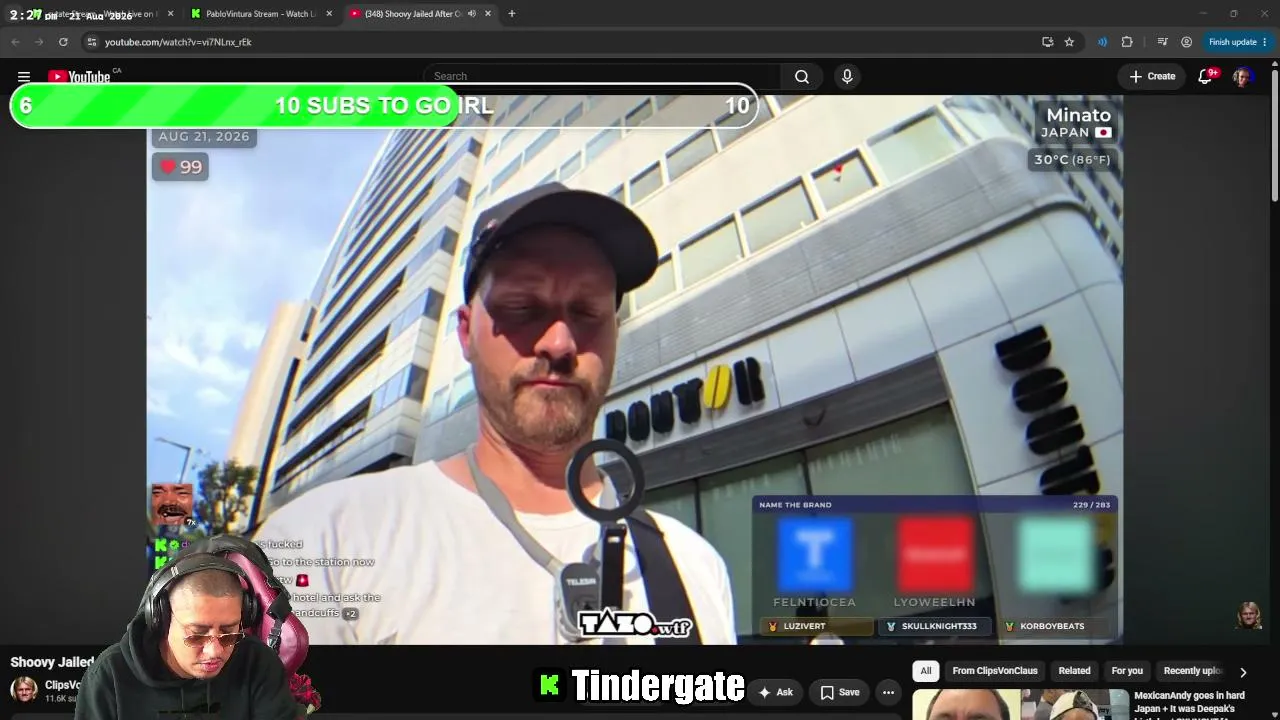This screenshot has height=720, width=1280.
Task: Select the Related filter chip
Action: [x=1074, y=671]
